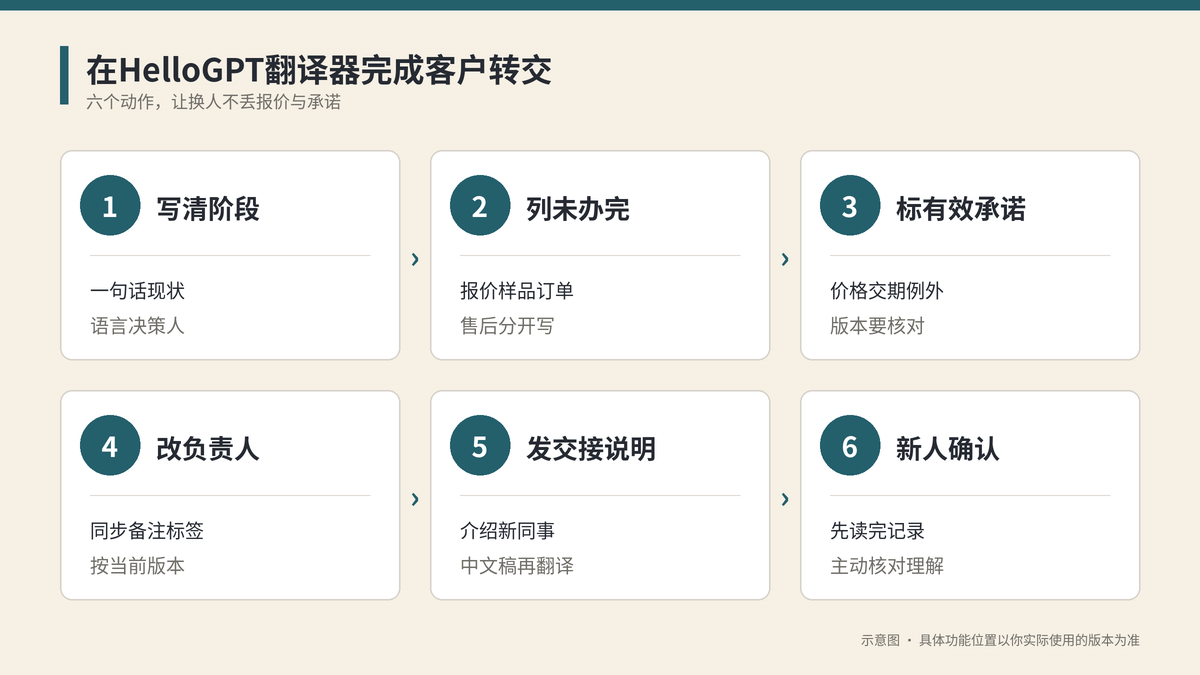This screenshot has height=675, width=1200.
Task: Click the text 同步备注标签
Action: click(147, 531)
